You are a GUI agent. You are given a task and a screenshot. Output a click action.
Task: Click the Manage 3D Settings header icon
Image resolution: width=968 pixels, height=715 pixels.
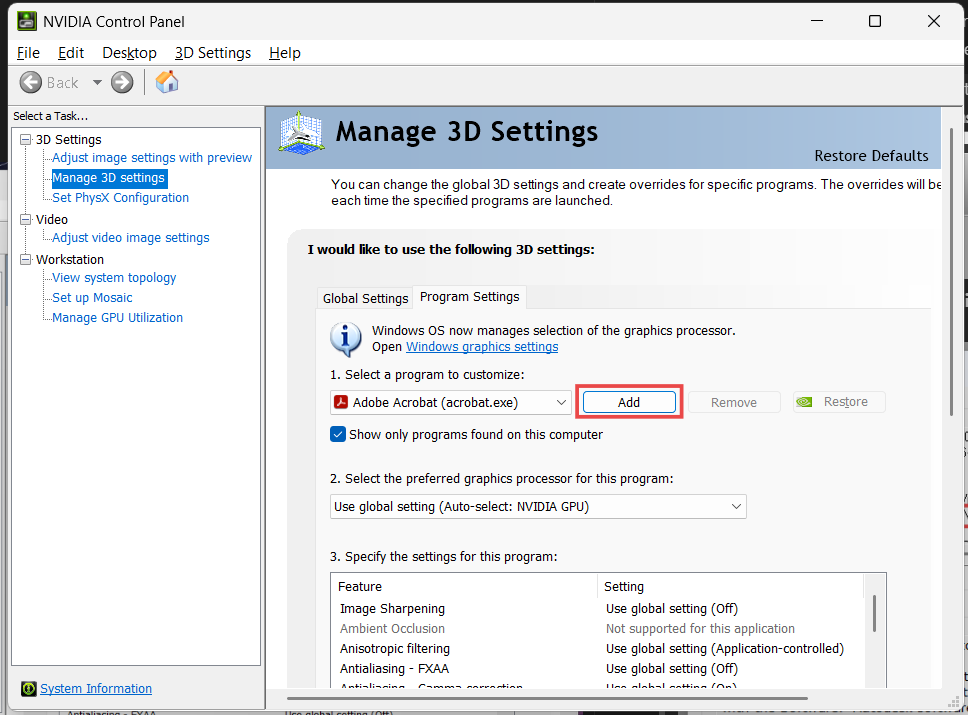click(x=301, y=133)
